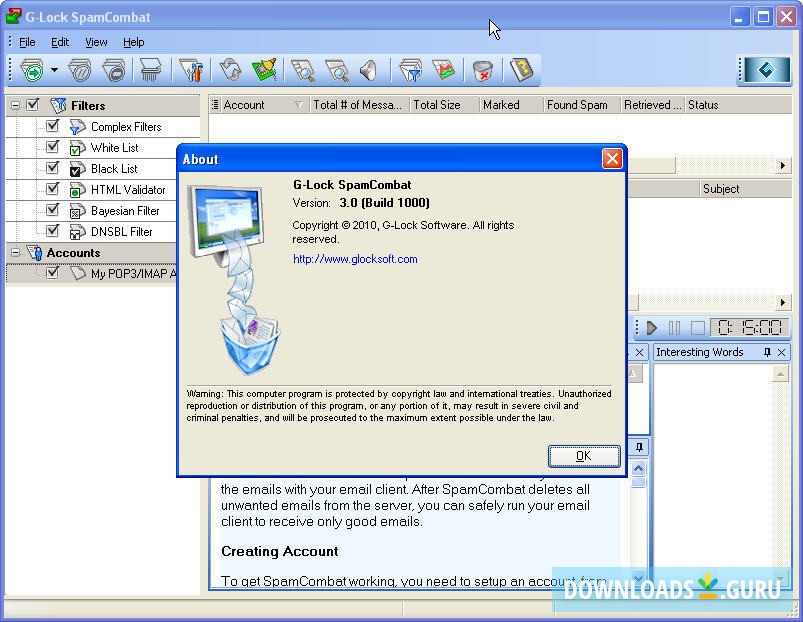Toggle the My POP3/IMAP account checkbox
Viewport: 803px width, 622px height.
point(52,272)
